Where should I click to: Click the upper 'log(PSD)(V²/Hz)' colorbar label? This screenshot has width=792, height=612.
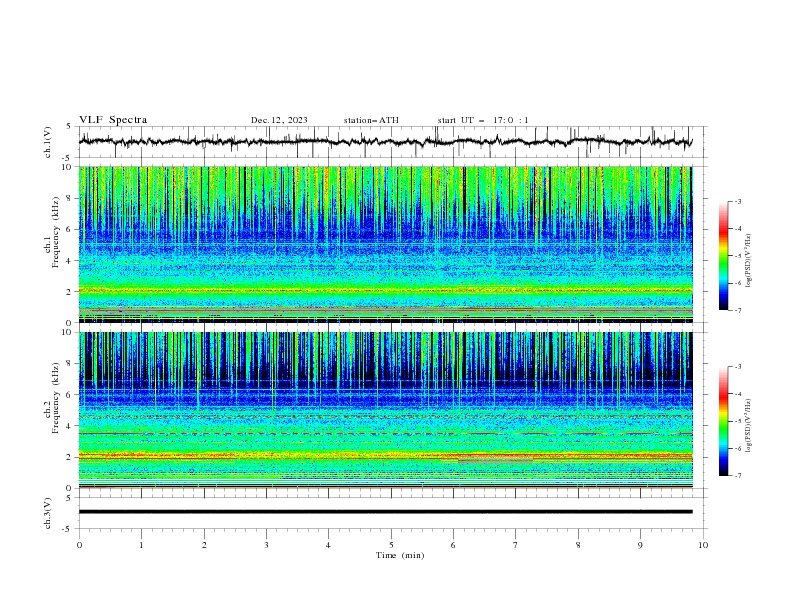748,261
